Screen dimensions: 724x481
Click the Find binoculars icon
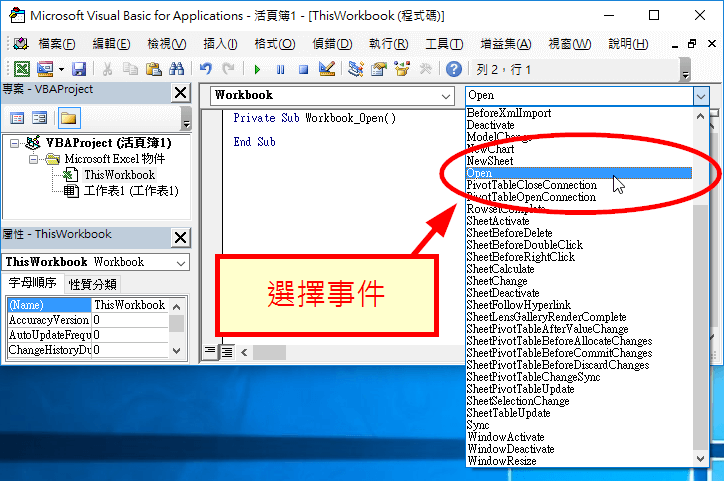pyautogui.click(x=176, y=69)
